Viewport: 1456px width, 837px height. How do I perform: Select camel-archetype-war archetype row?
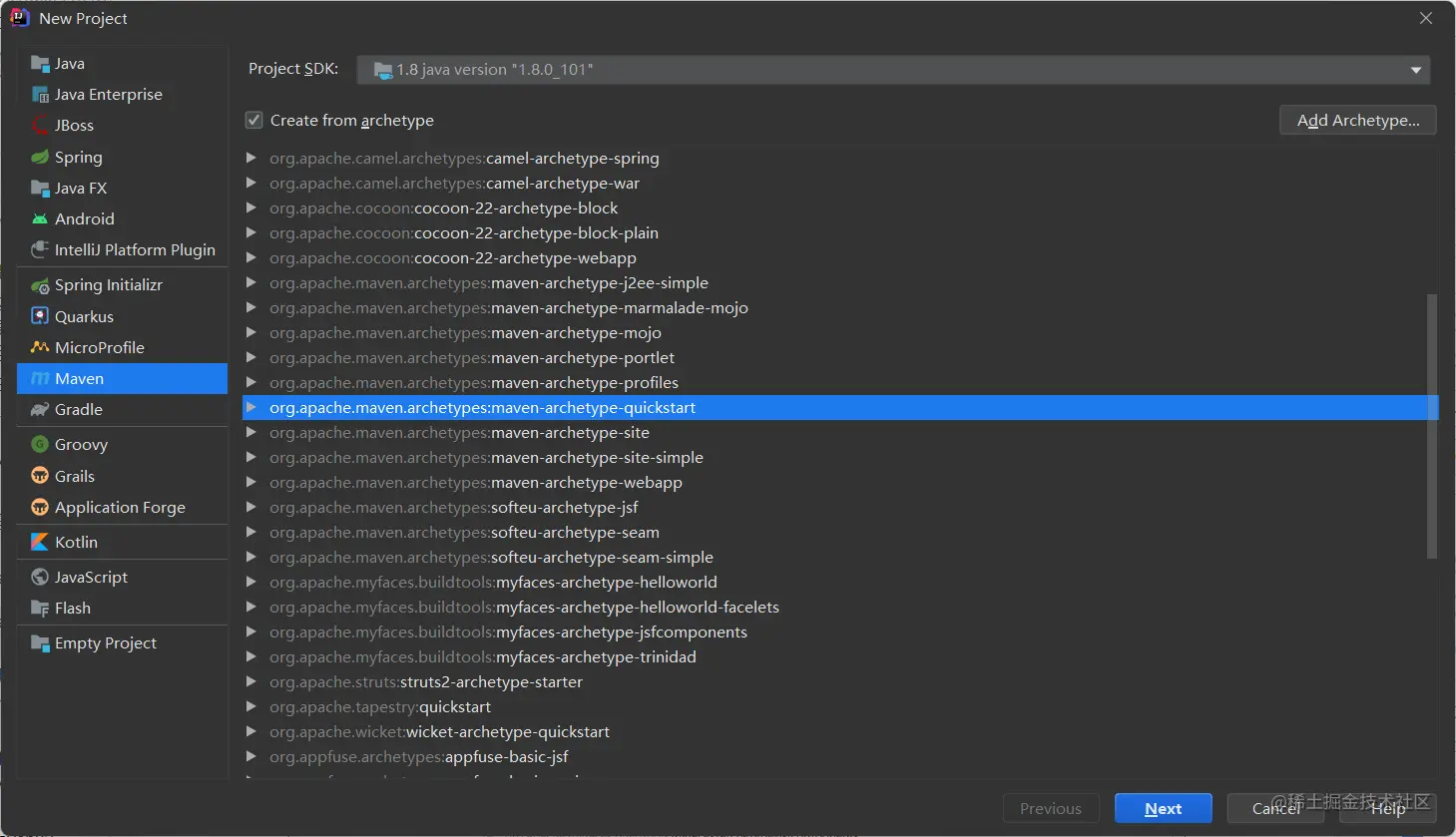pyautogui.click(x=840, y=183)
